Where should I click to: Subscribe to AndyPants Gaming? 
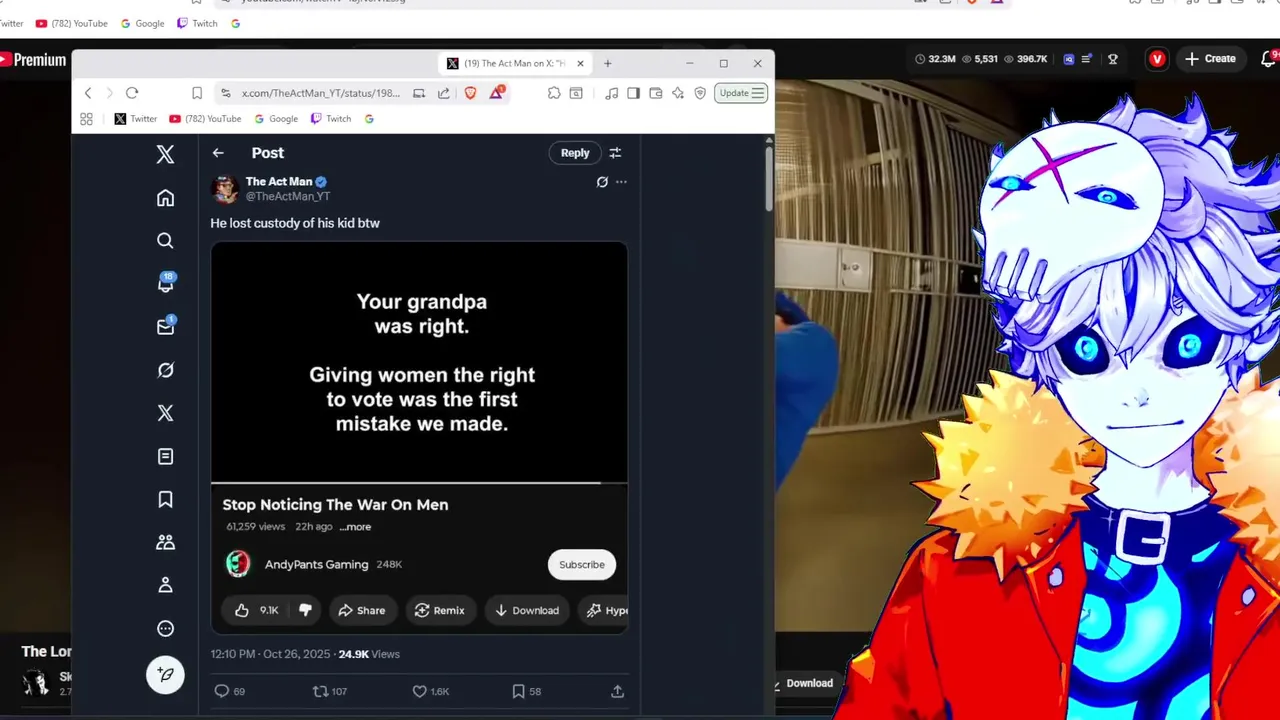tap(582, 565)
